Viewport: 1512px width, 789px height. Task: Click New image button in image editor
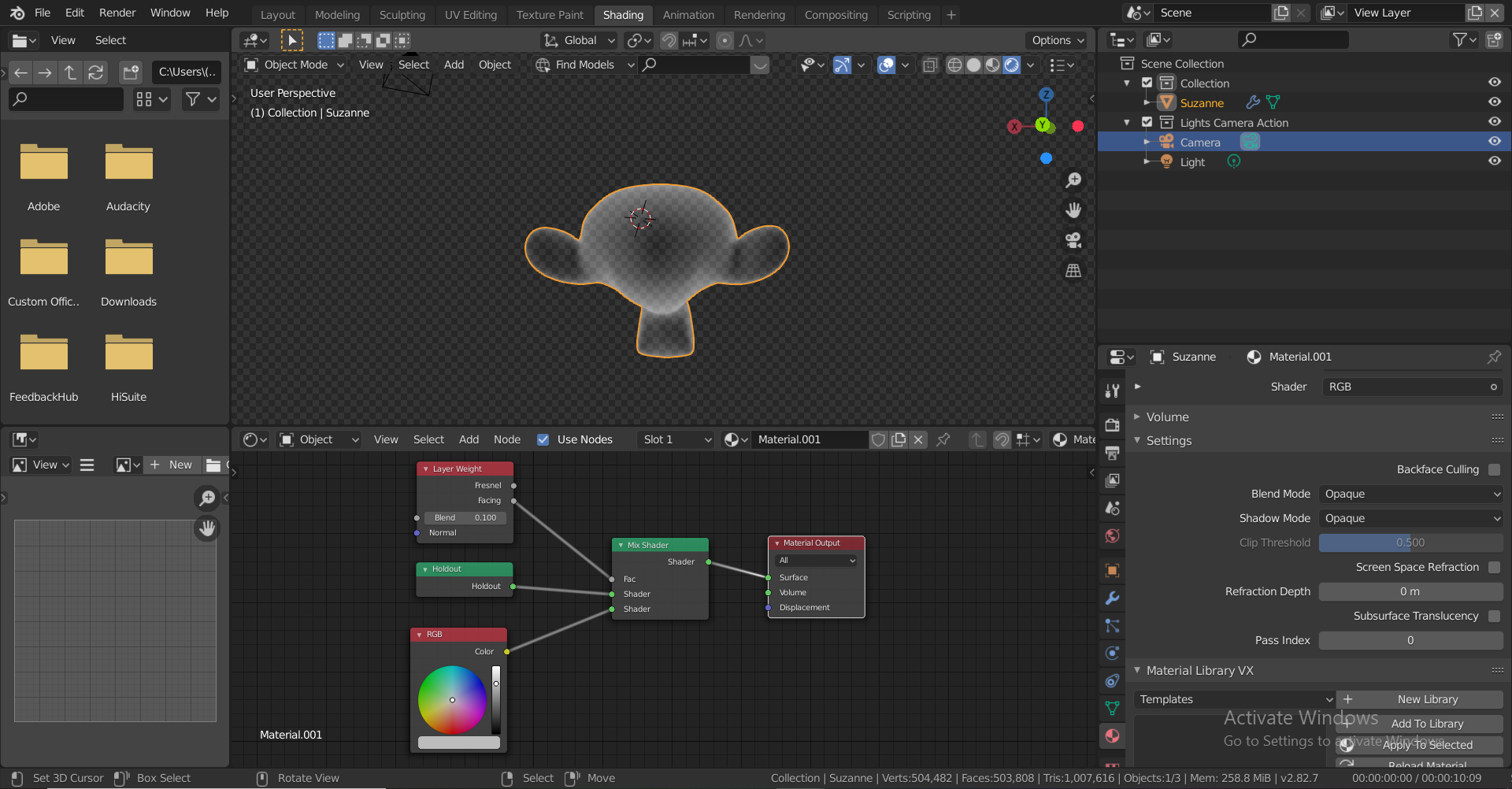pyautogui.click(x=172, y=465)
